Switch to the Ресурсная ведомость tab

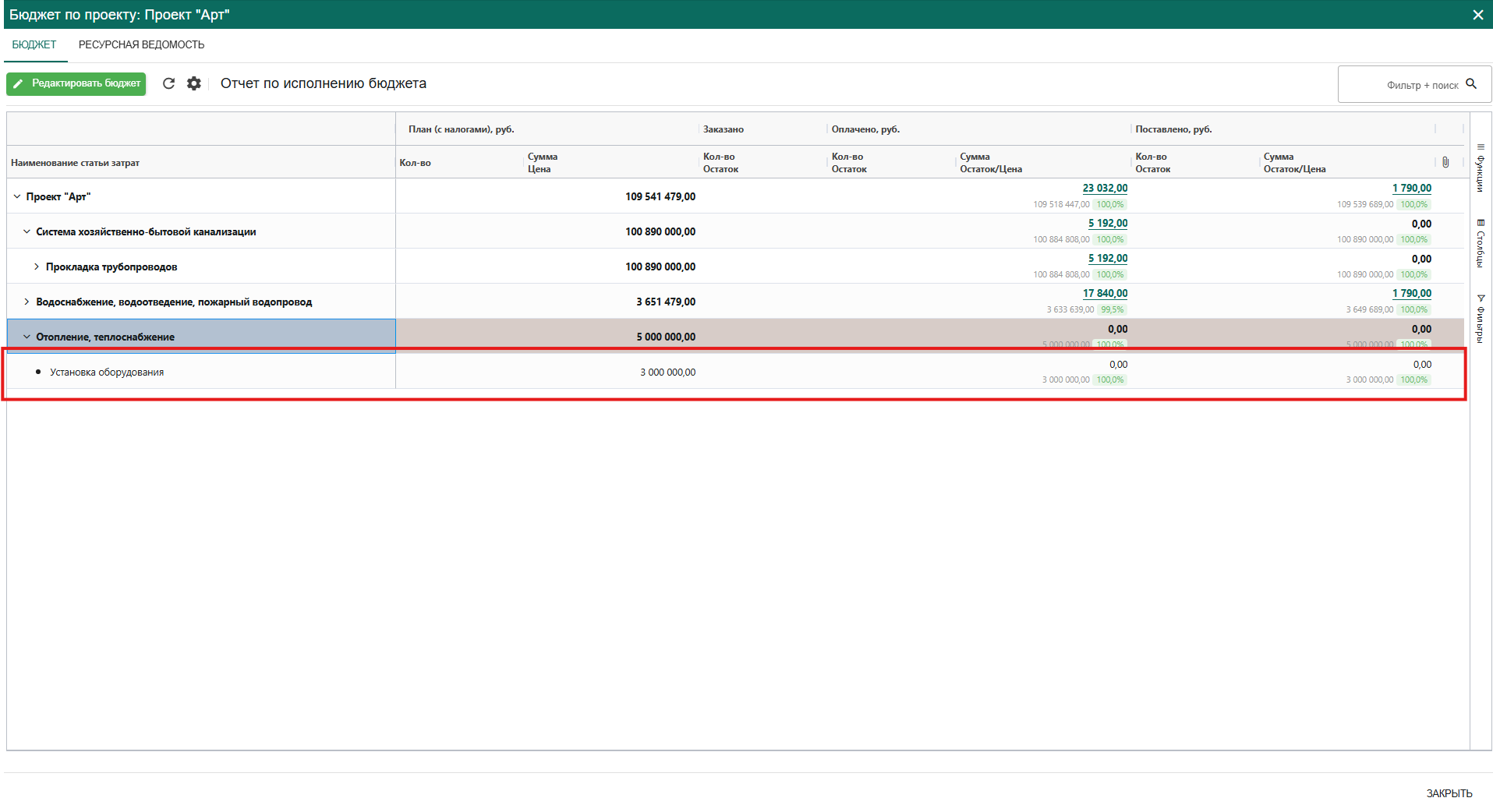tap(141, 45)
